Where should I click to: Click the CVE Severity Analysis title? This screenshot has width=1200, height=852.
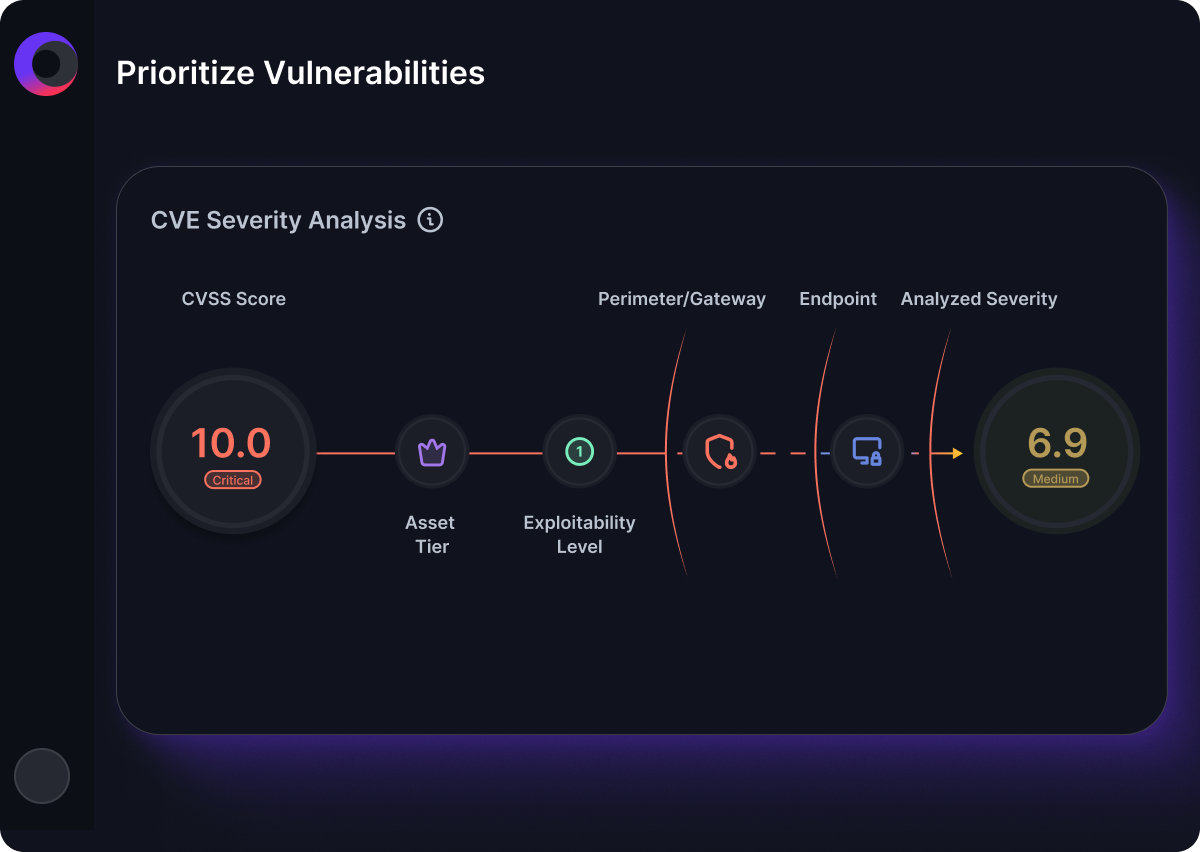(278, 220)
